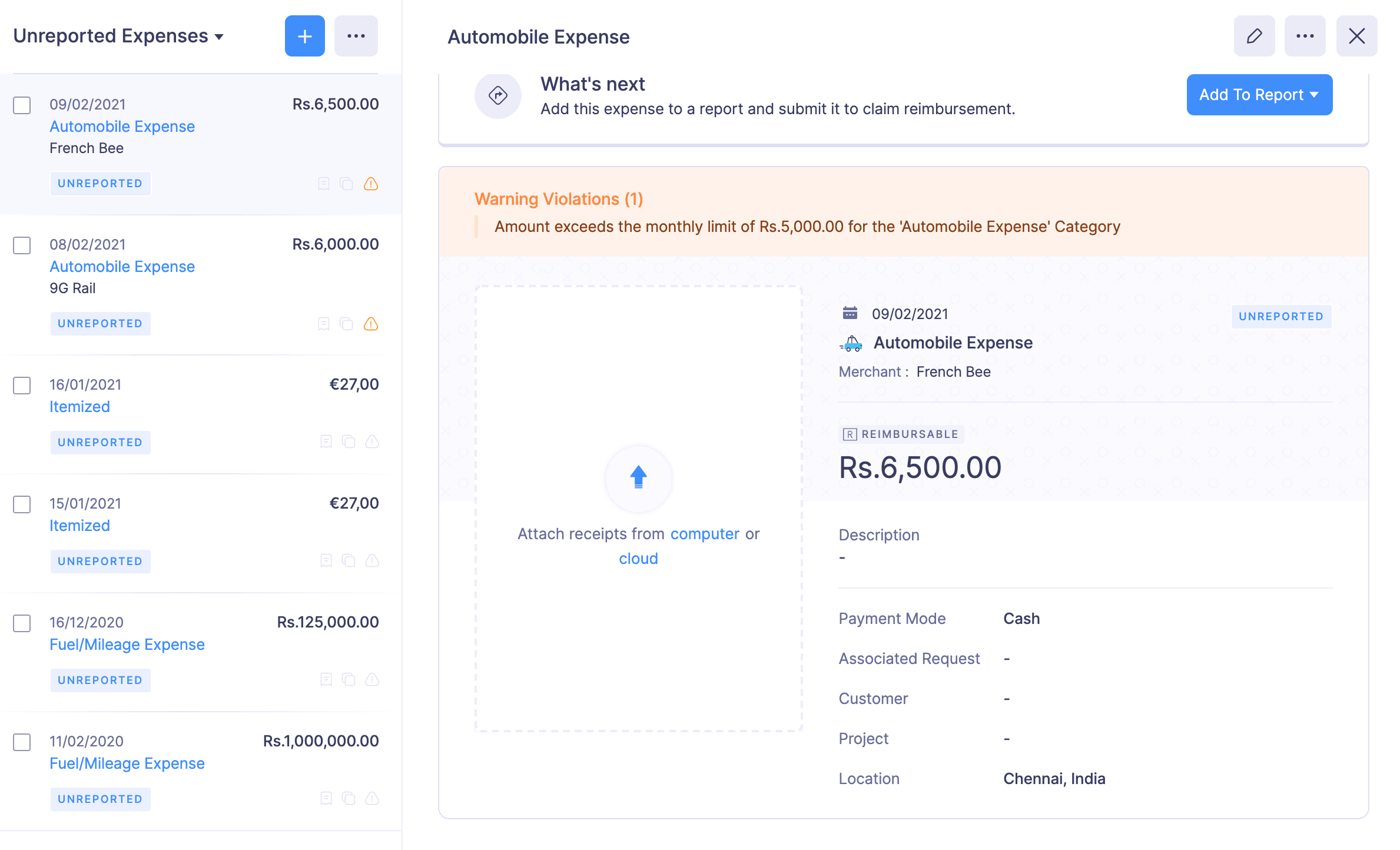
Task: Click the pencil edit expense icon
Action: (1254, 36)
